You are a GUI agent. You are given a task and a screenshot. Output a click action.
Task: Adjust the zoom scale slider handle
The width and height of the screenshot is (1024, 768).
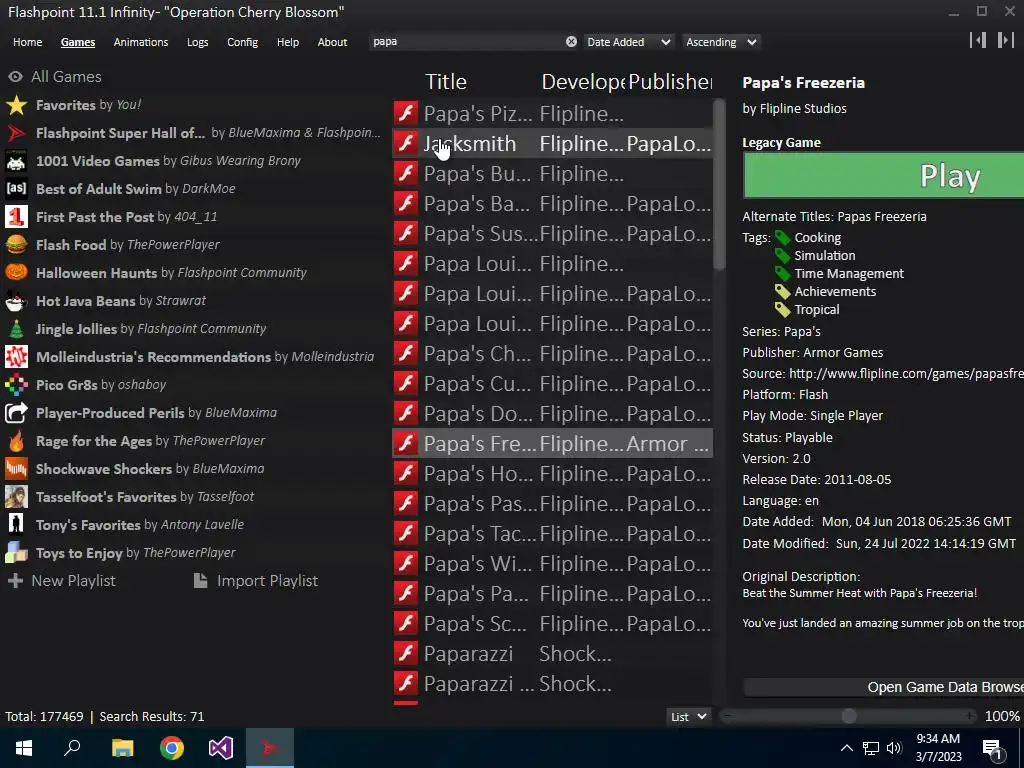[x=848, y=716]
